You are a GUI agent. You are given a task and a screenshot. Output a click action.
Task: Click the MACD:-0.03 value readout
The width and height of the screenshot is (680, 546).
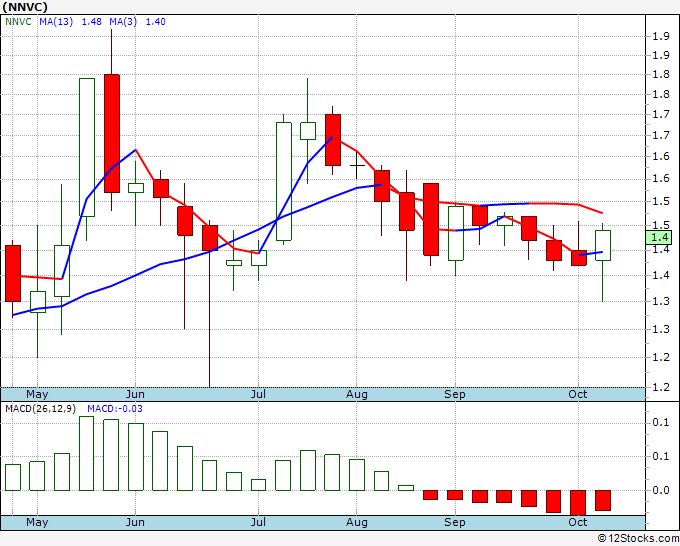[x=112, y=409]
